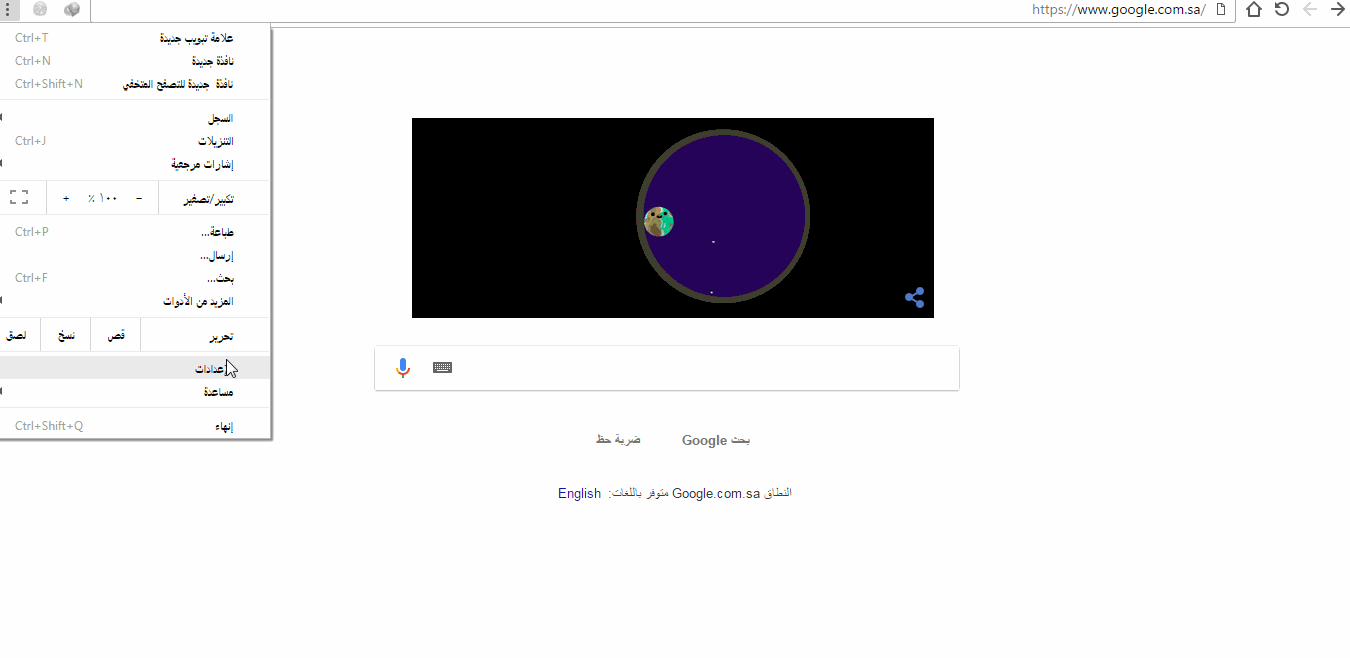Start voice search with microphone icon

[403, 368]
